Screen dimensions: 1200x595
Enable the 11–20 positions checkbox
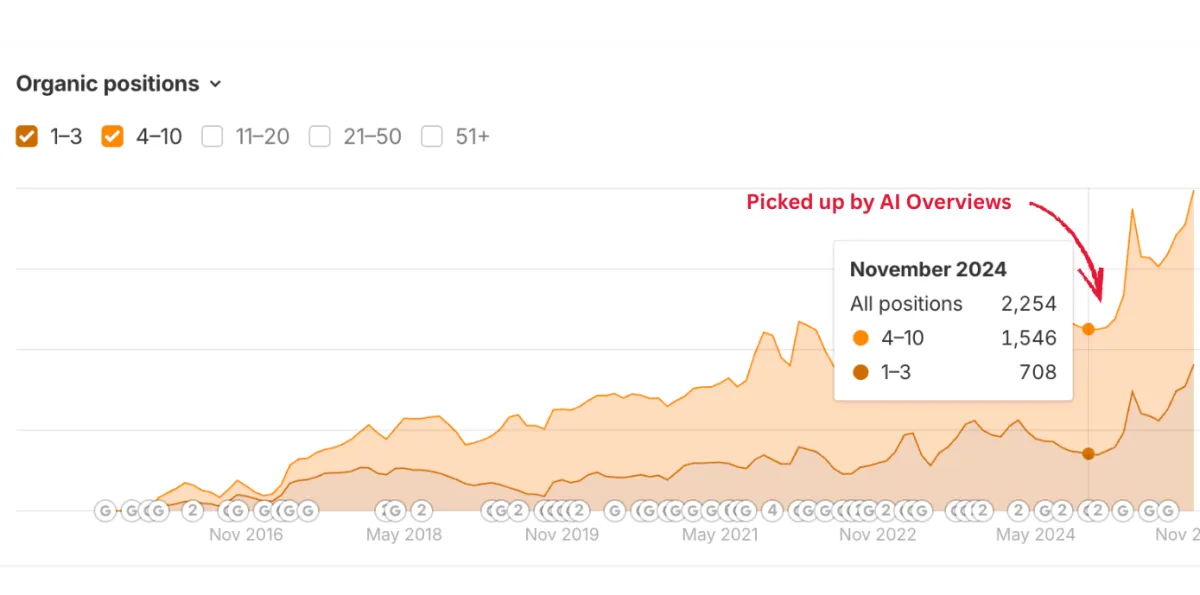[x=212, y=137]
